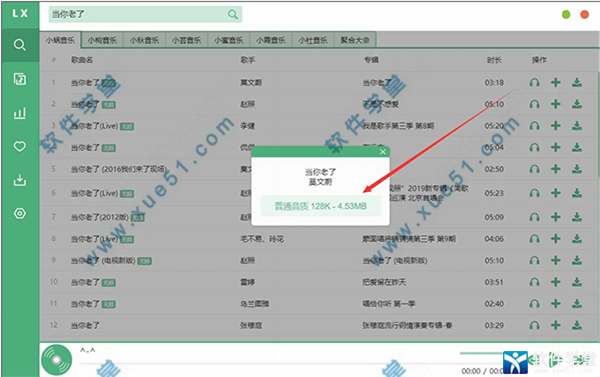
Task: Click artist 莫文蔚 in row 1
Action: (x=251, y=82)
